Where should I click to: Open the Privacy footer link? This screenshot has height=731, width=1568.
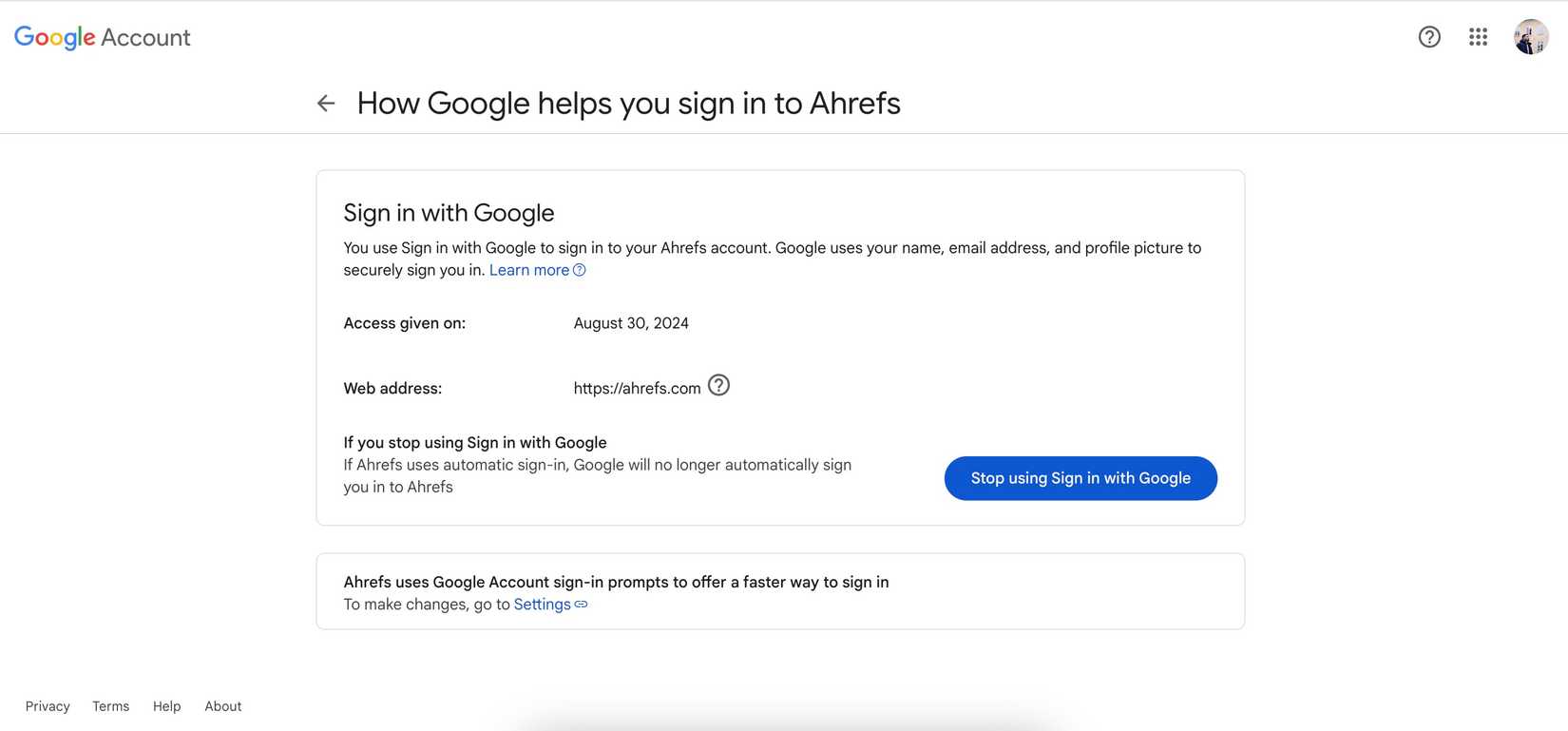point(47,705)
